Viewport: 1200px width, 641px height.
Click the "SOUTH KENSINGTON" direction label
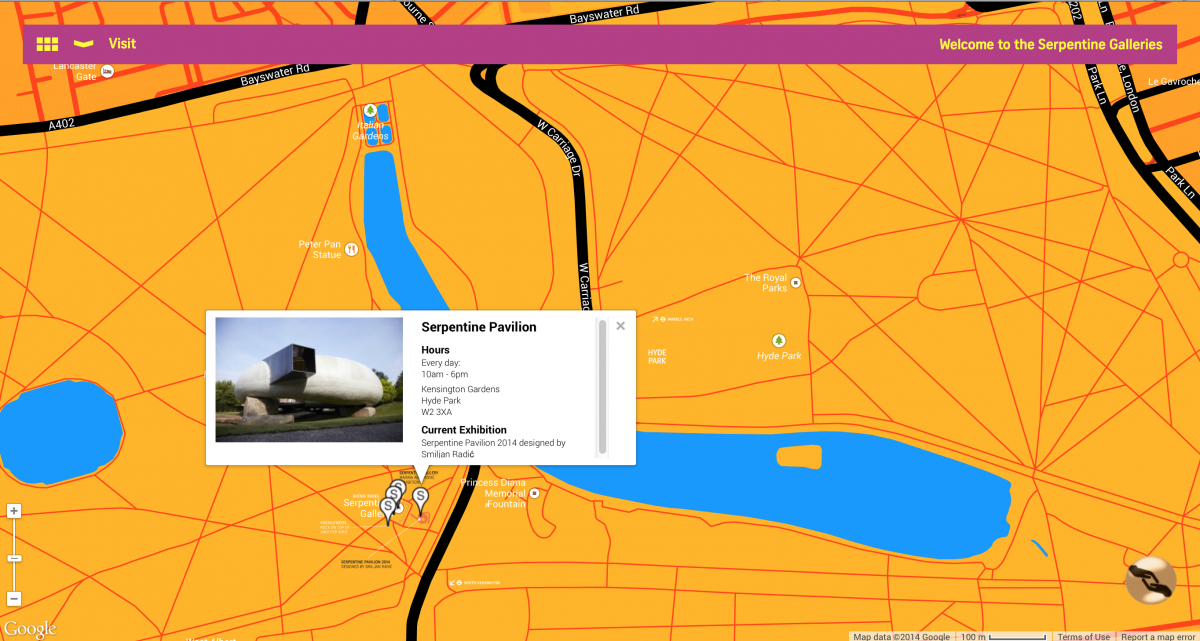tap(482, 583)
